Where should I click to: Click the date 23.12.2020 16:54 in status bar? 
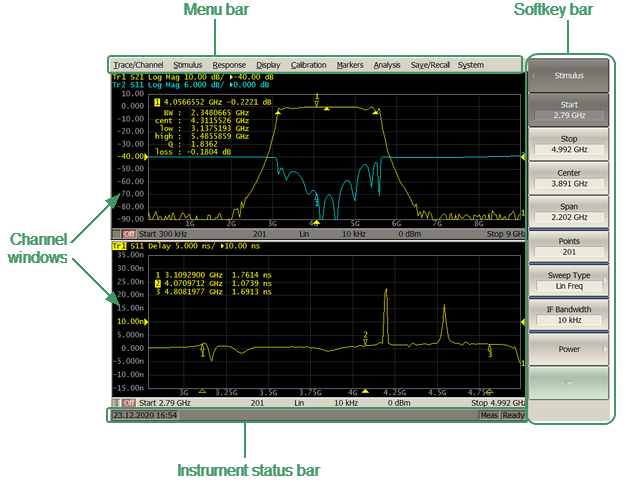click(x=145, y=415)
